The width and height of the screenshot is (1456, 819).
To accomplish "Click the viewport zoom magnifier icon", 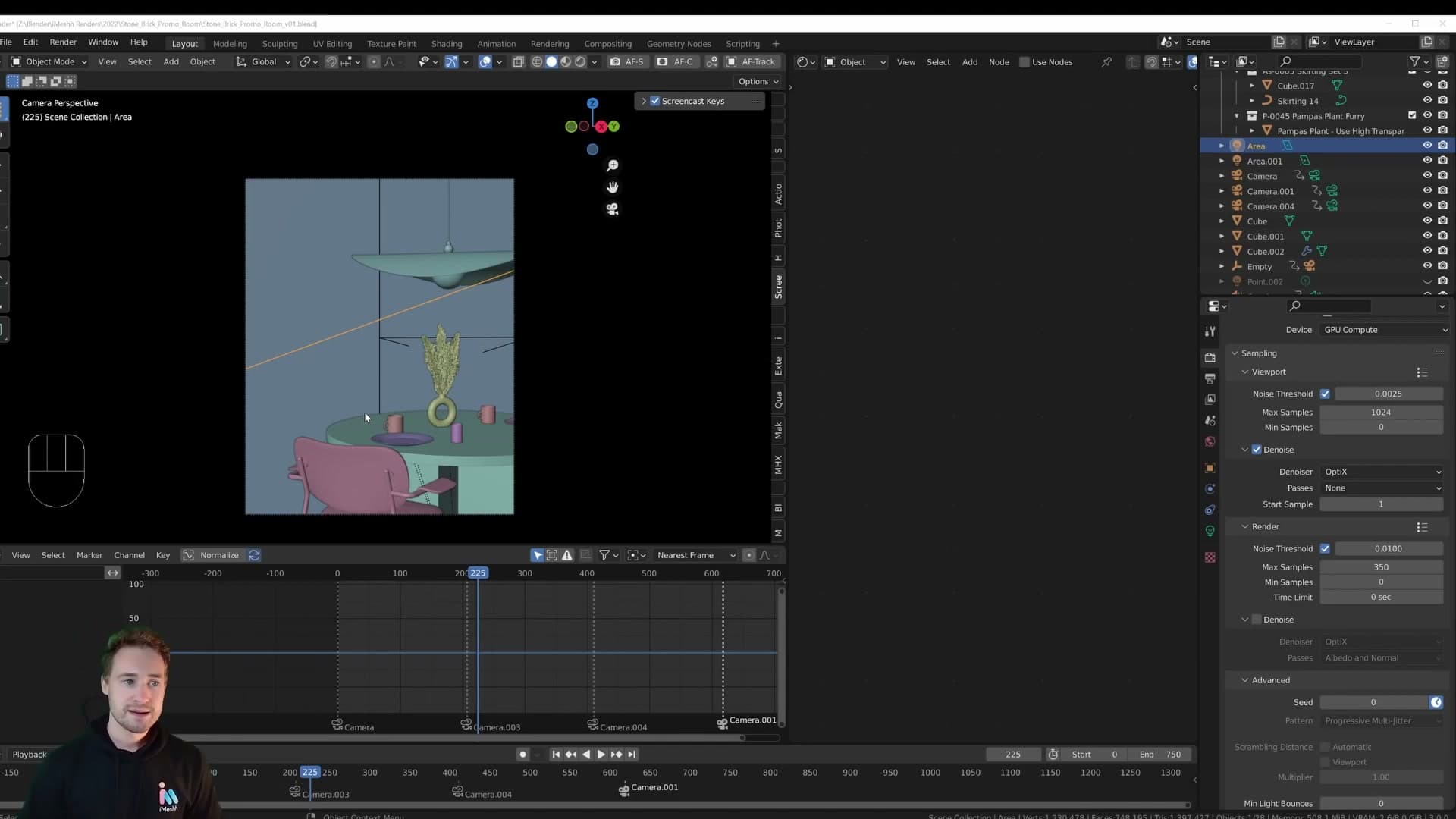I will pyautogui.click(x=612, y=165).
